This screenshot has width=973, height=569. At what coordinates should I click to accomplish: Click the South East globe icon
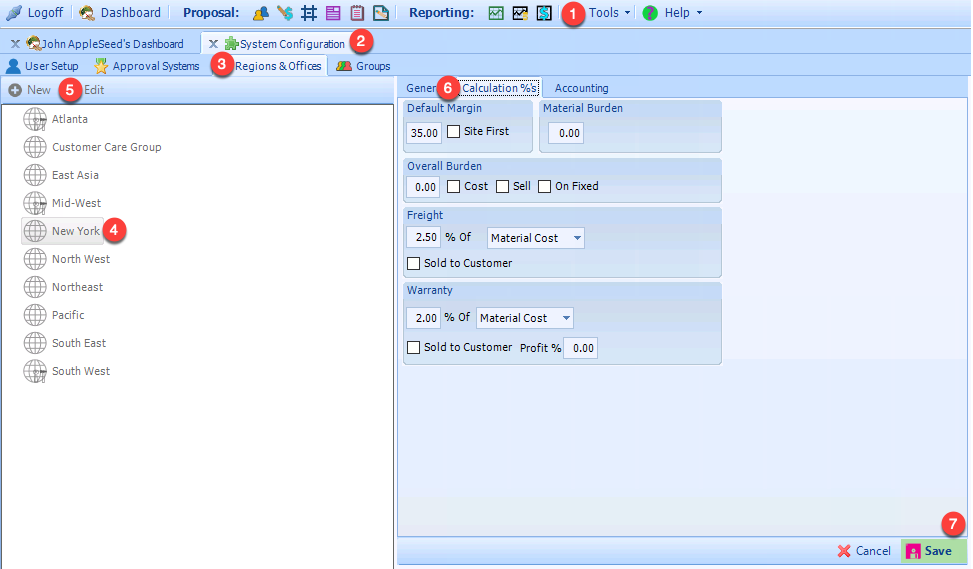pos(35,343)
